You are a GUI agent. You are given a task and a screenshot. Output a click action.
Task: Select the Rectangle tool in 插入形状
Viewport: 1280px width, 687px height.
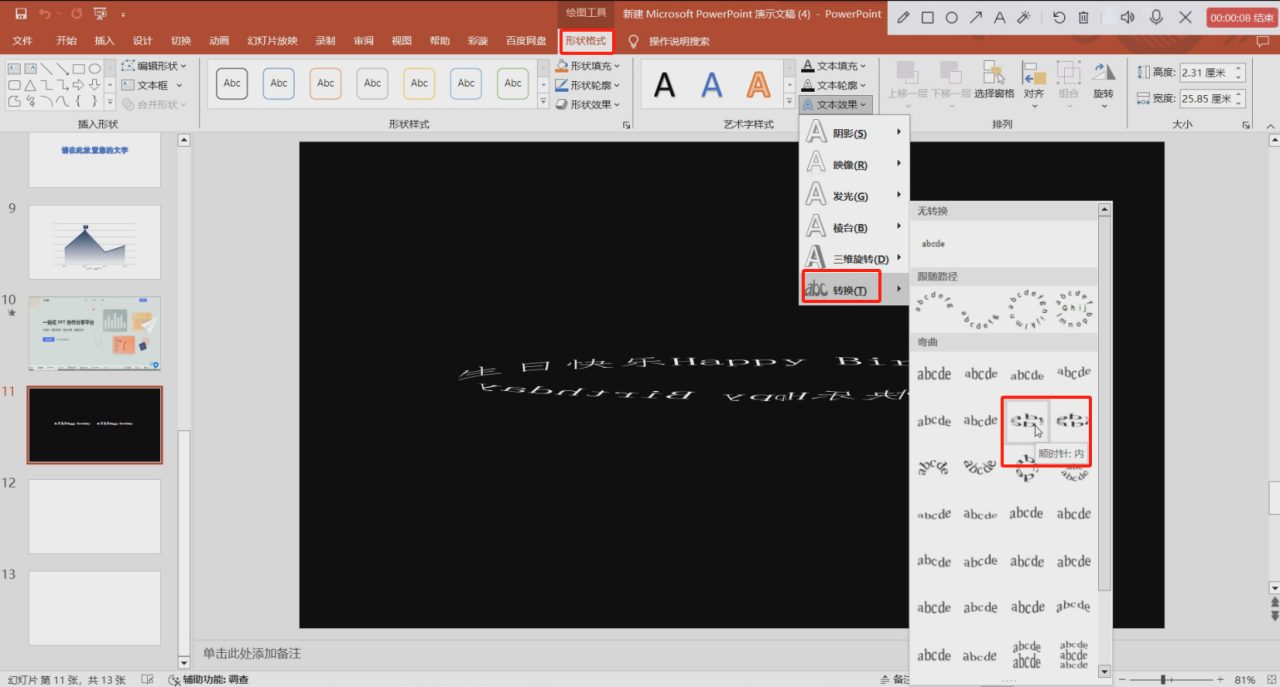[78, 69]
